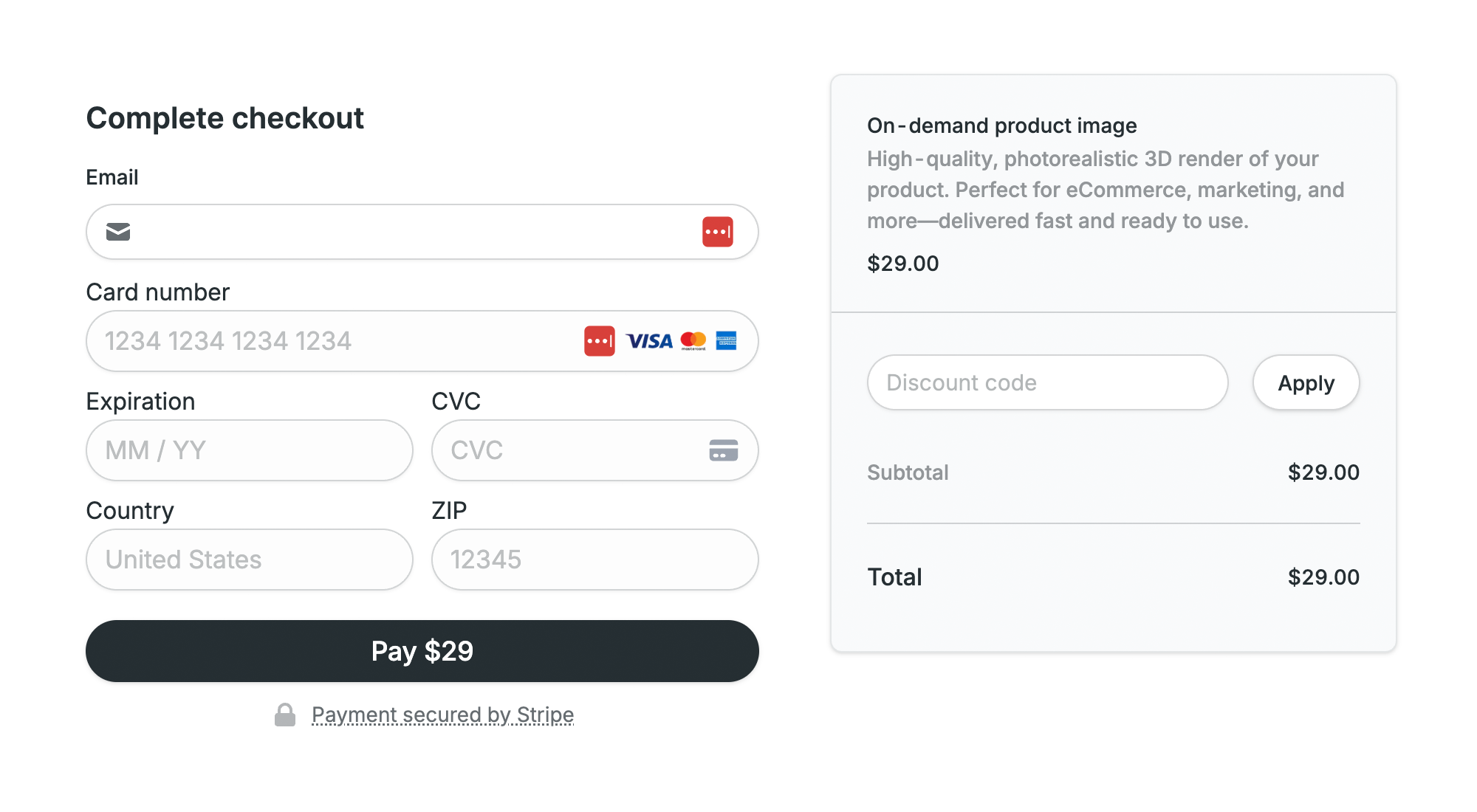Open the Country selector showing United States

click(250, 560)
